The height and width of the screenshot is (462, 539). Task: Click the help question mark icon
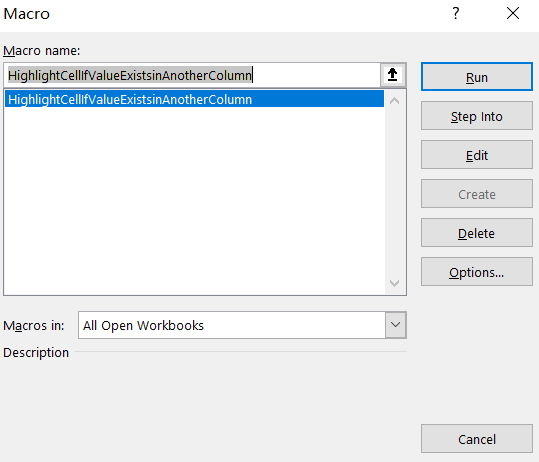pos(455,13)
